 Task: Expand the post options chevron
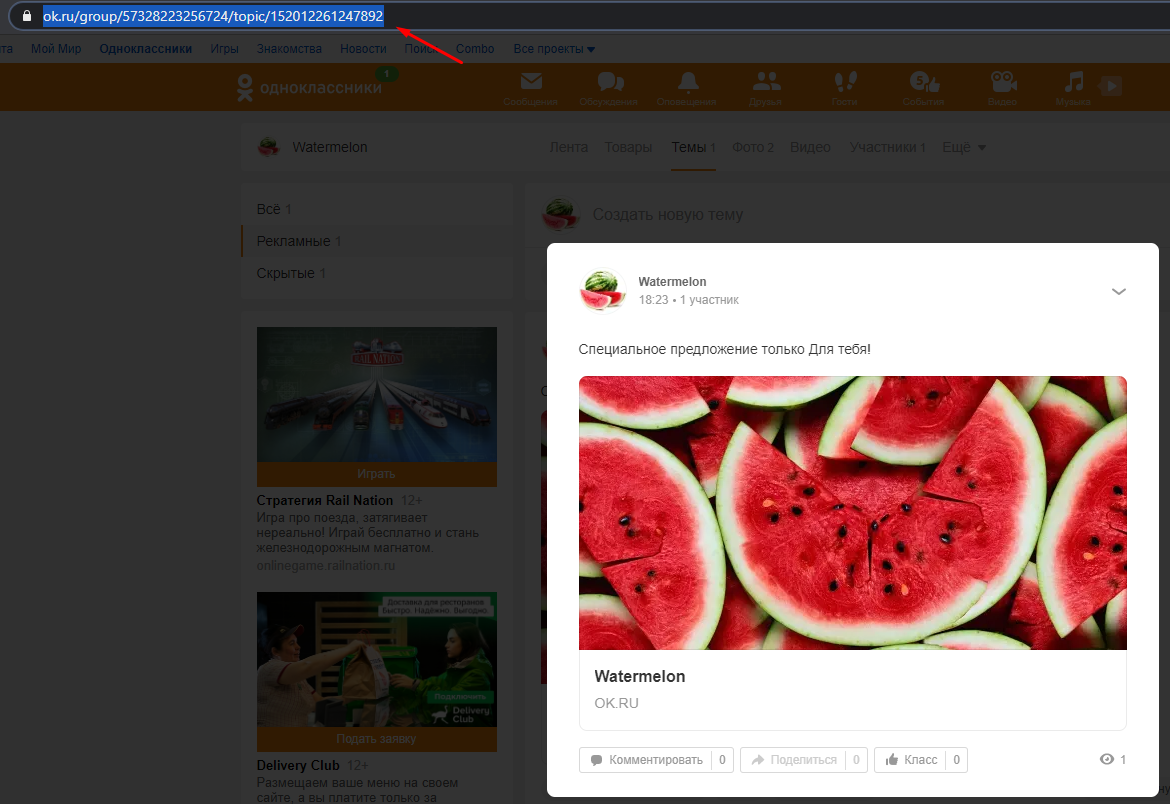1119,291
